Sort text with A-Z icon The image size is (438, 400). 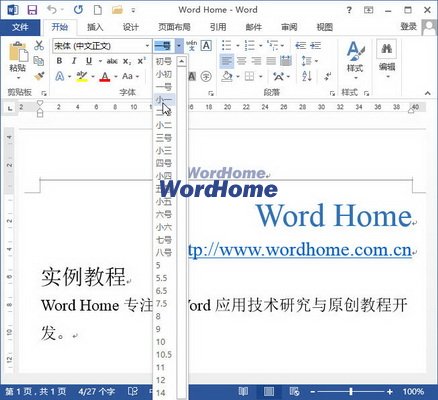307,76
